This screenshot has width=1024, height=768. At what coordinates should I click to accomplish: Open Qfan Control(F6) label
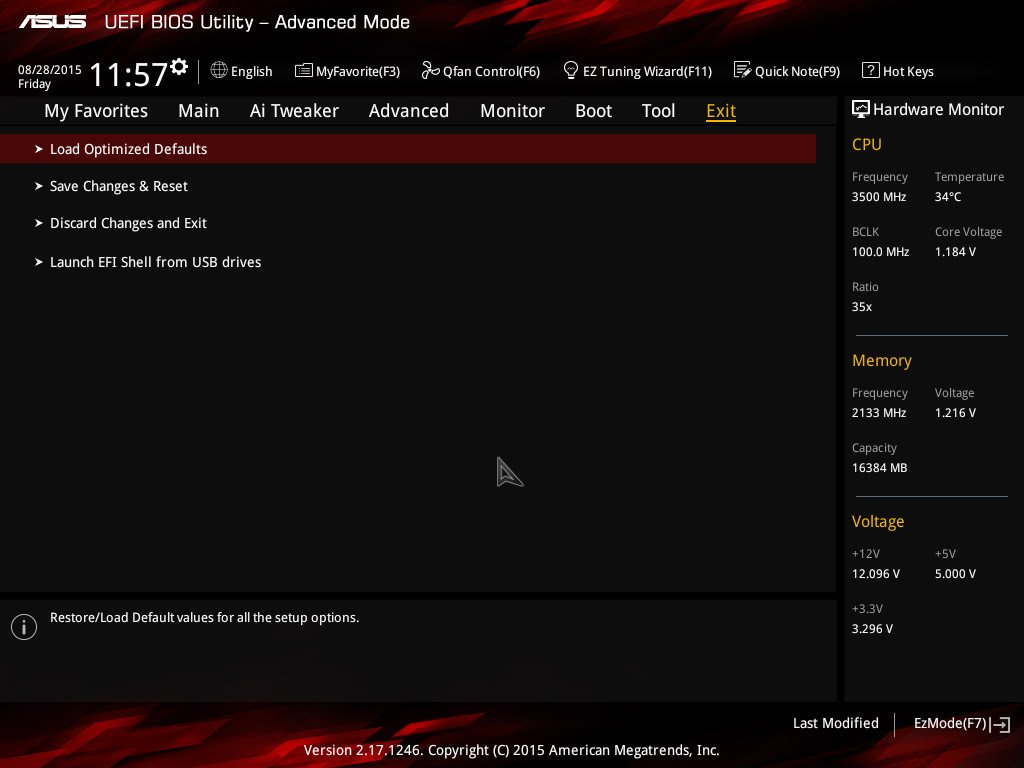(x=491, y=71)
